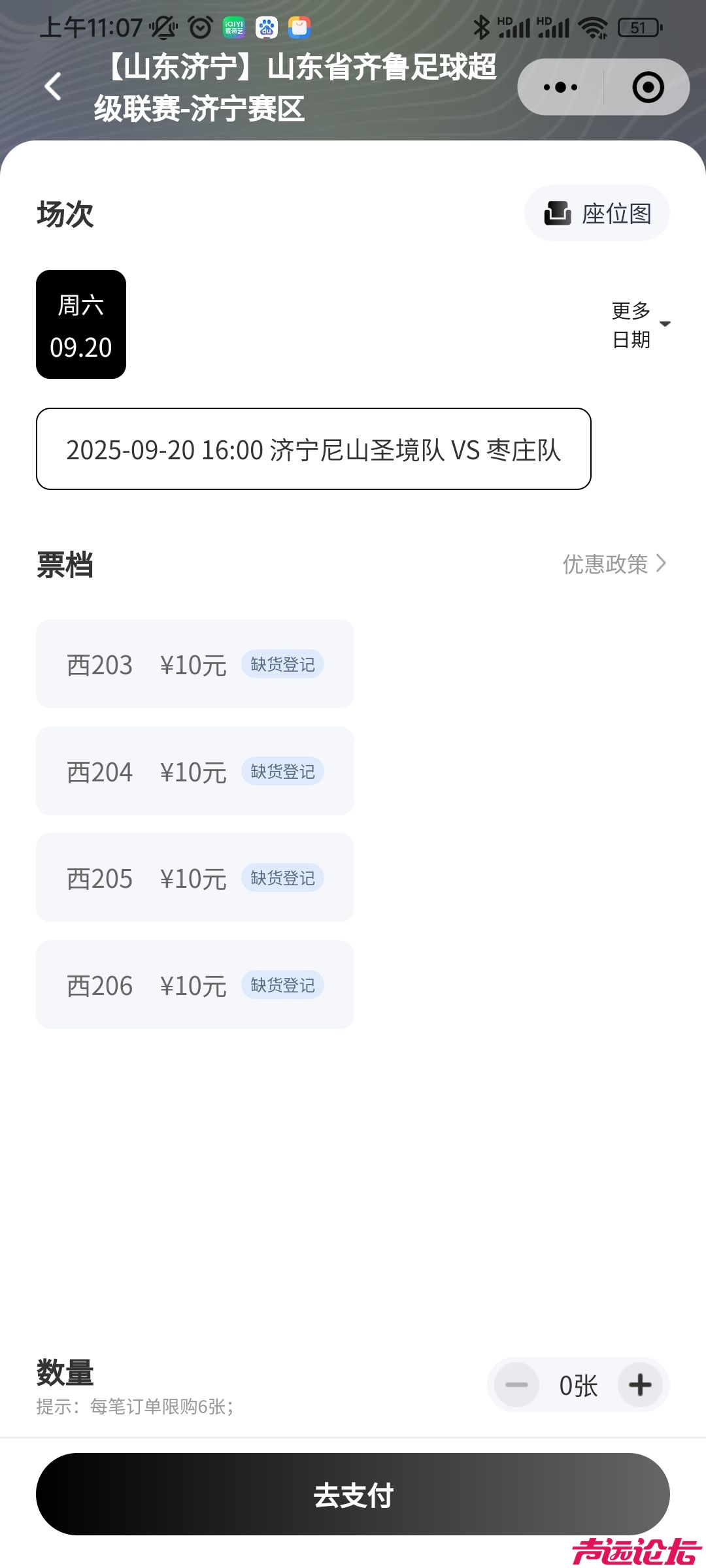
Task: Expand the 更多日期 dropdown
Action: coord(641,325)
